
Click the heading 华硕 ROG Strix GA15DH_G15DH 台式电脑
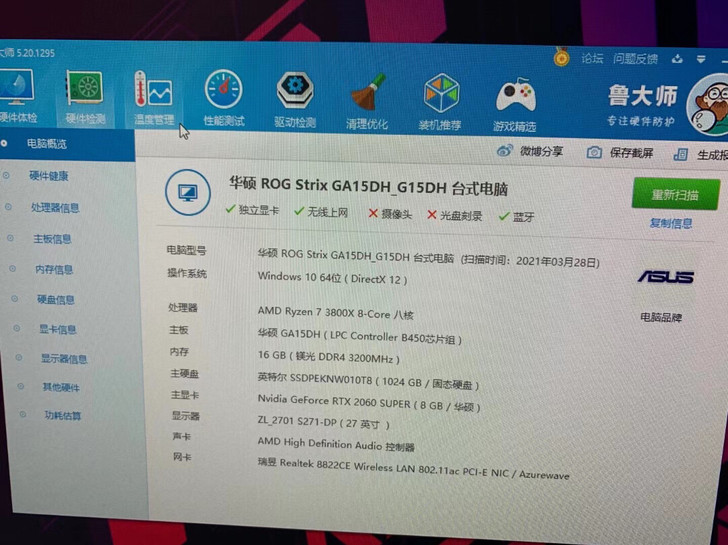[x=368, y=186]
